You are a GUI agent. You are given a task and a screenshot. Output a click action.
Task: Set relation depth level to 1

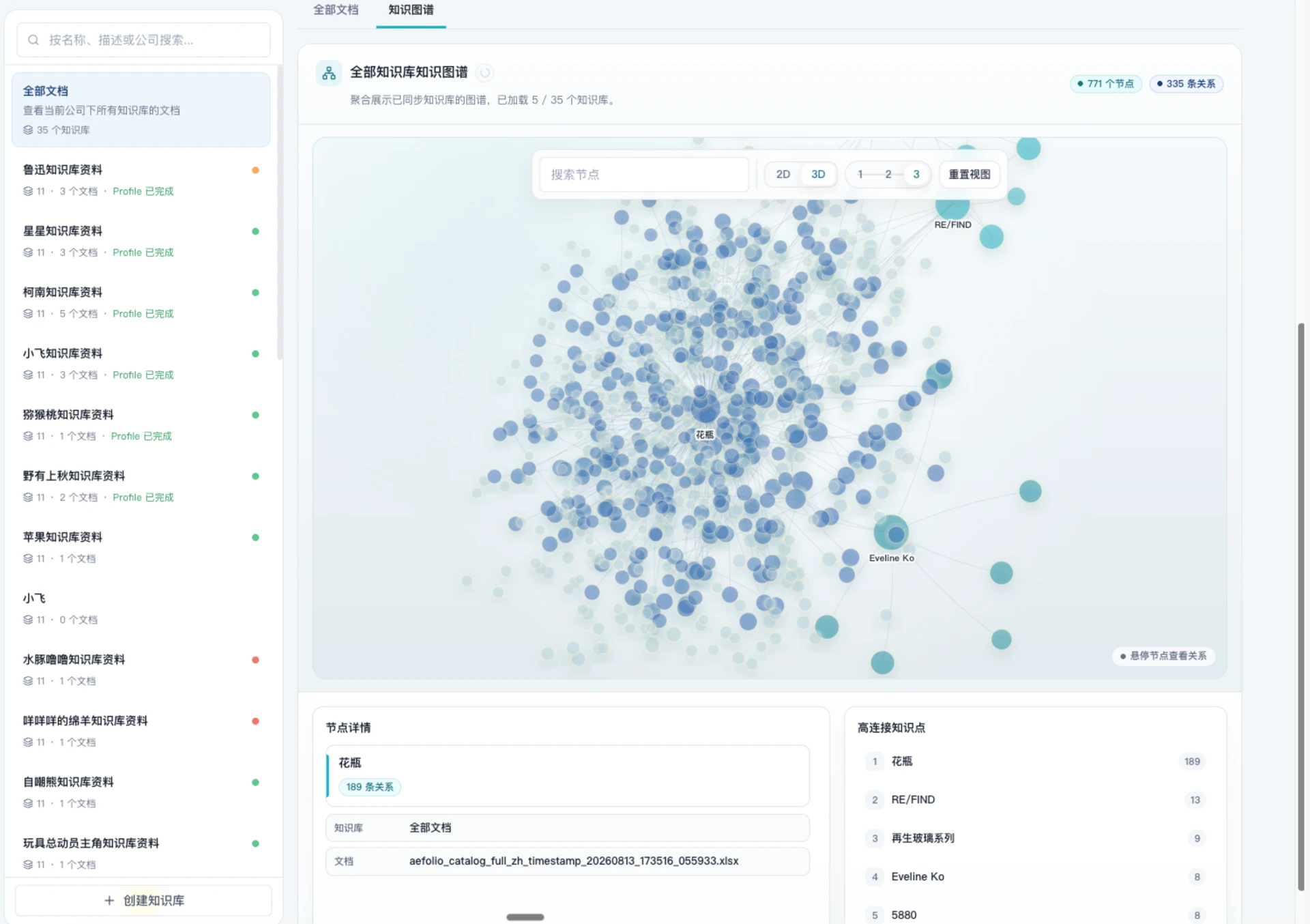pyautogui.click(x=860, y=175)
